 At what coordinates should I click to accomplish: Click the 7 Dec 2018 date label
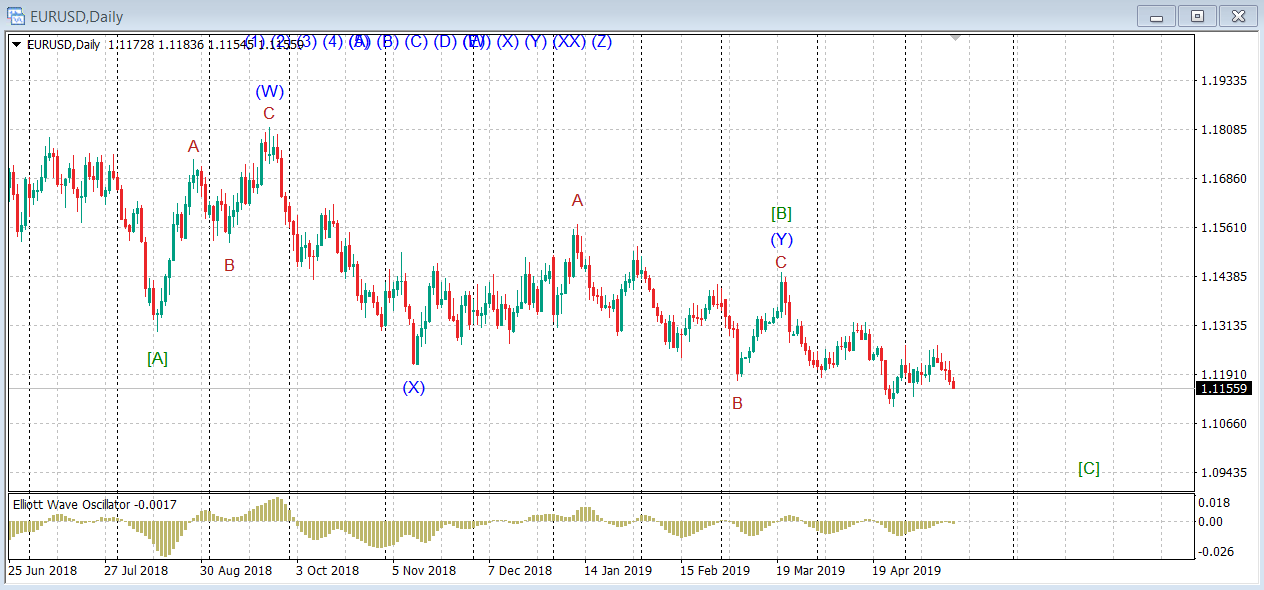click(520, 571)
